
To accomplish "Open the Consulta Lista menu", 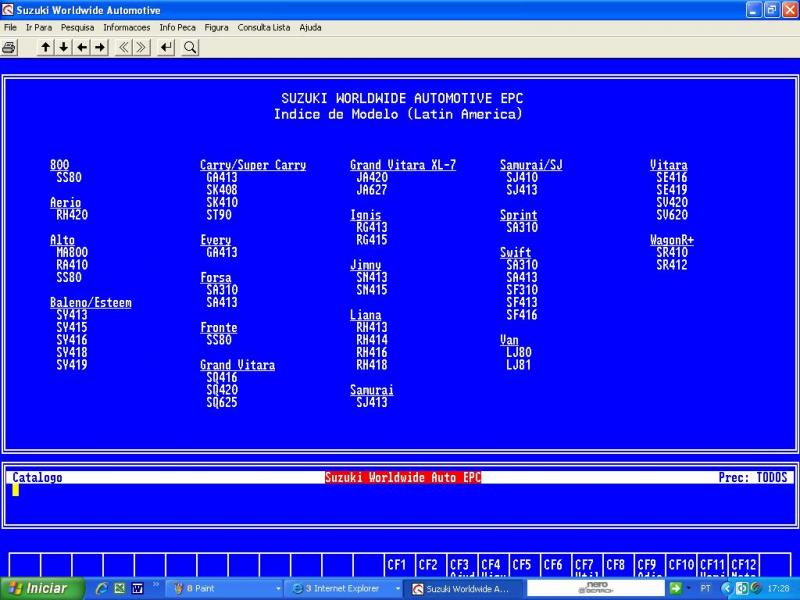I will 264,28.
